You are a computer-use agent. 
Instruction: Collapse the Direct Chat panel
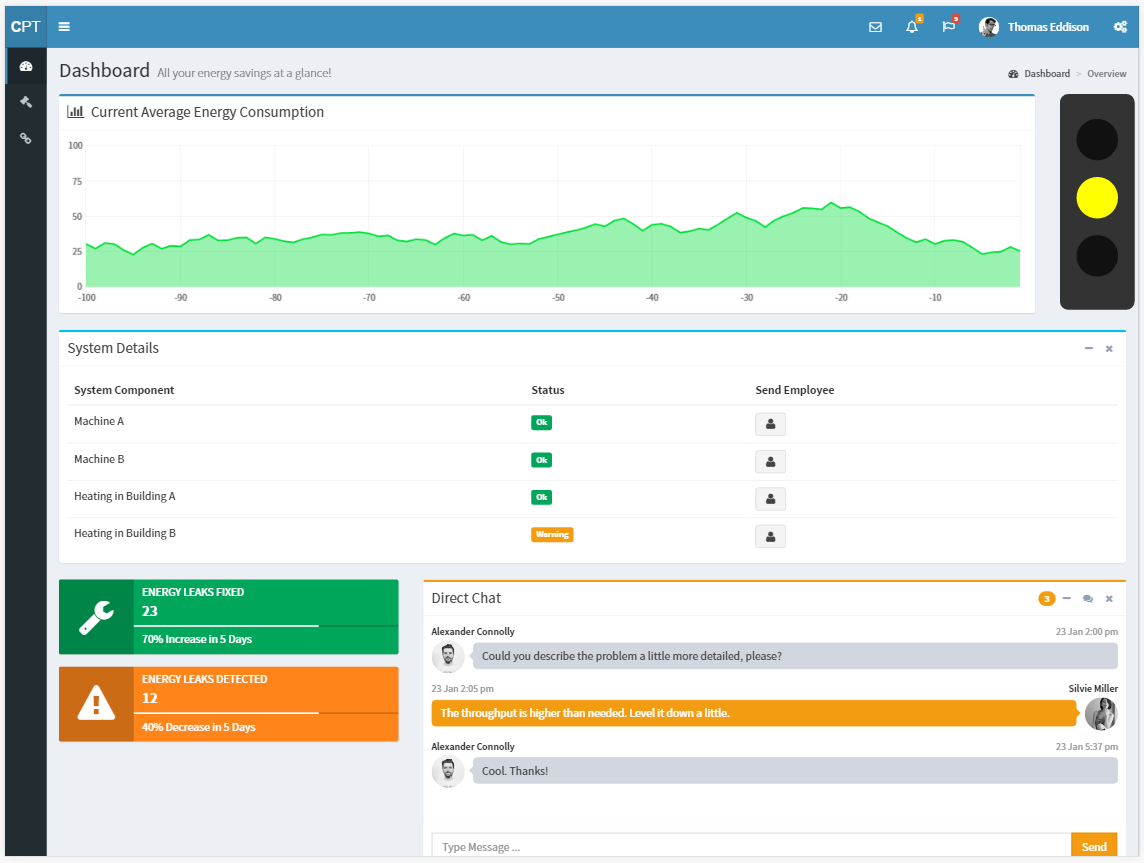tap(1067, 599)
